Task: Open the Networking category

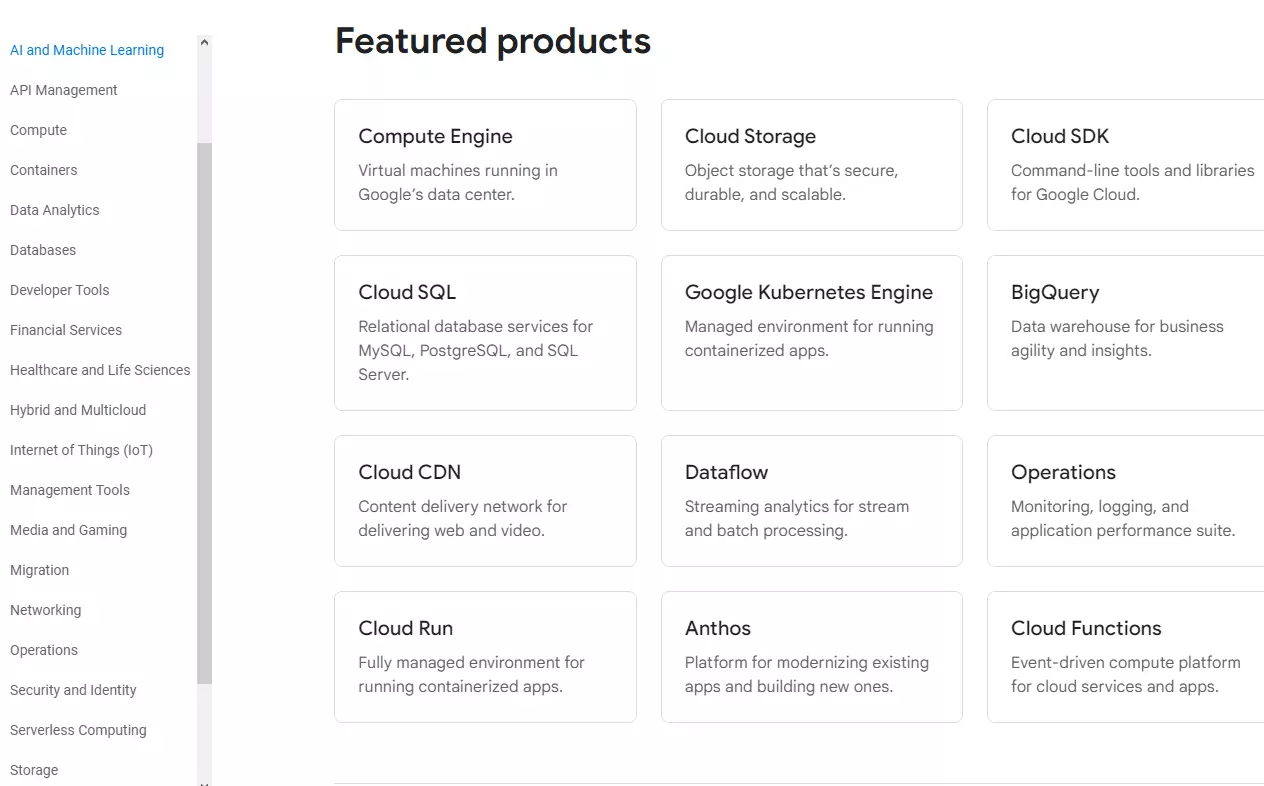Action: [46, 610]
